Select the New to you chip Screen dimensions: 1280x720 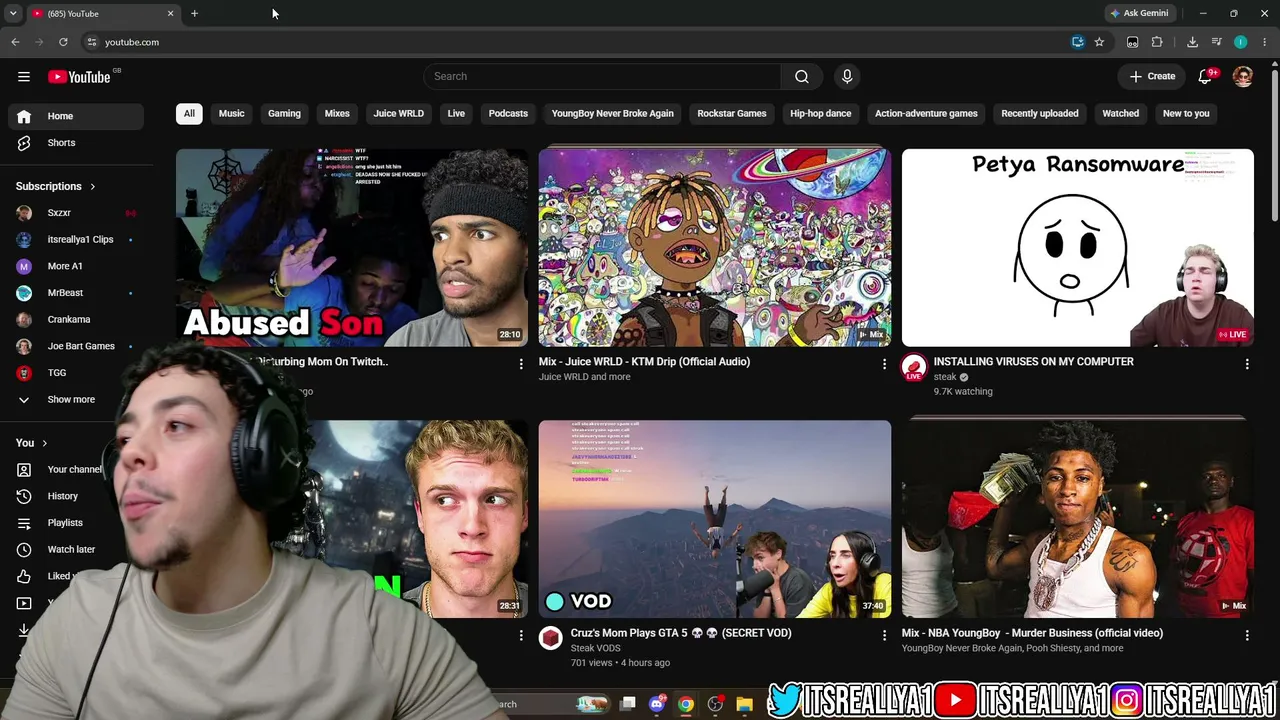1186,113
